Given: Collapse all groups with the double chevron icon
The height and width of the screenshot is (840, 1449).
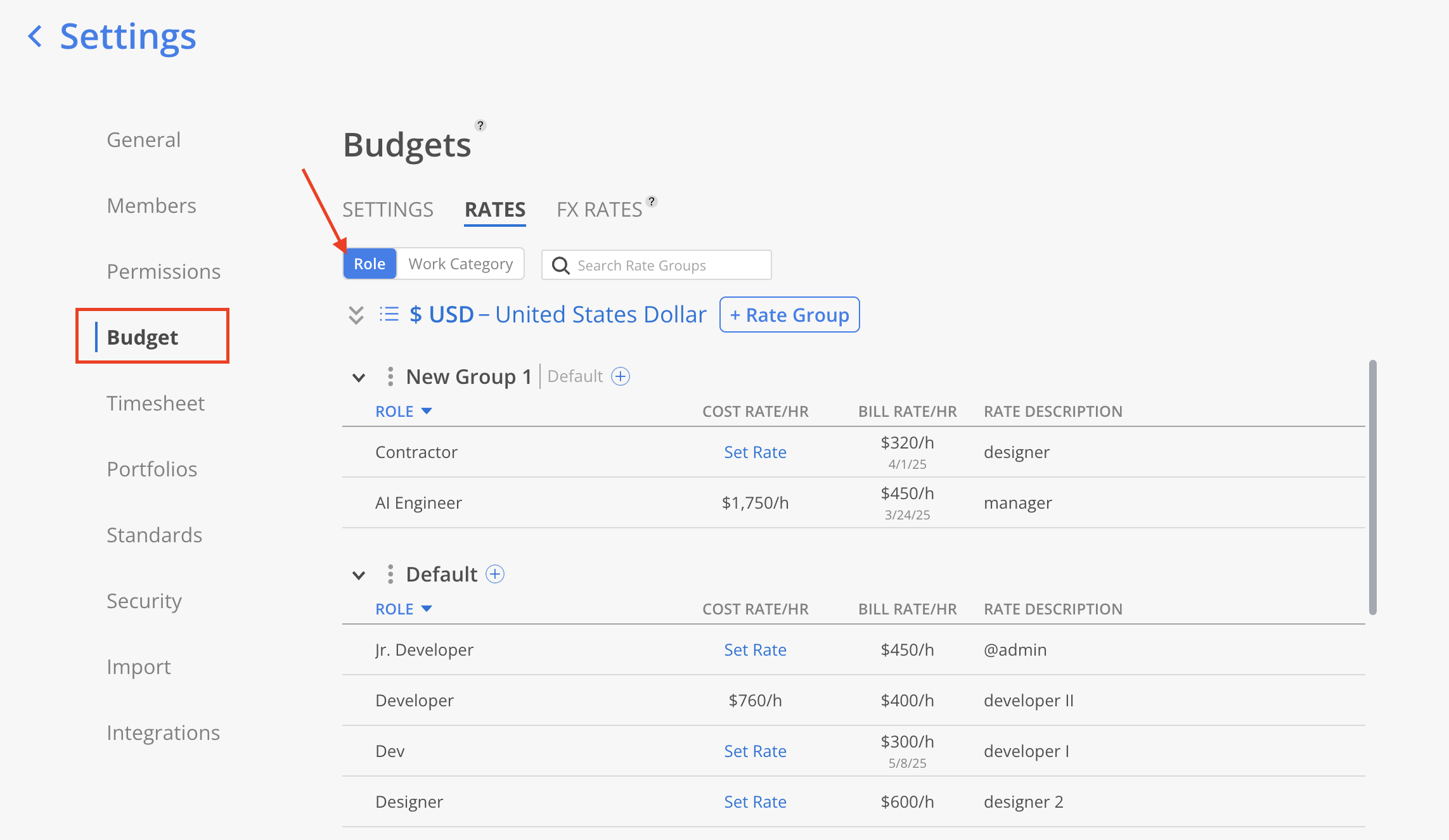Looking at the screenshot, I should (356, 315).
